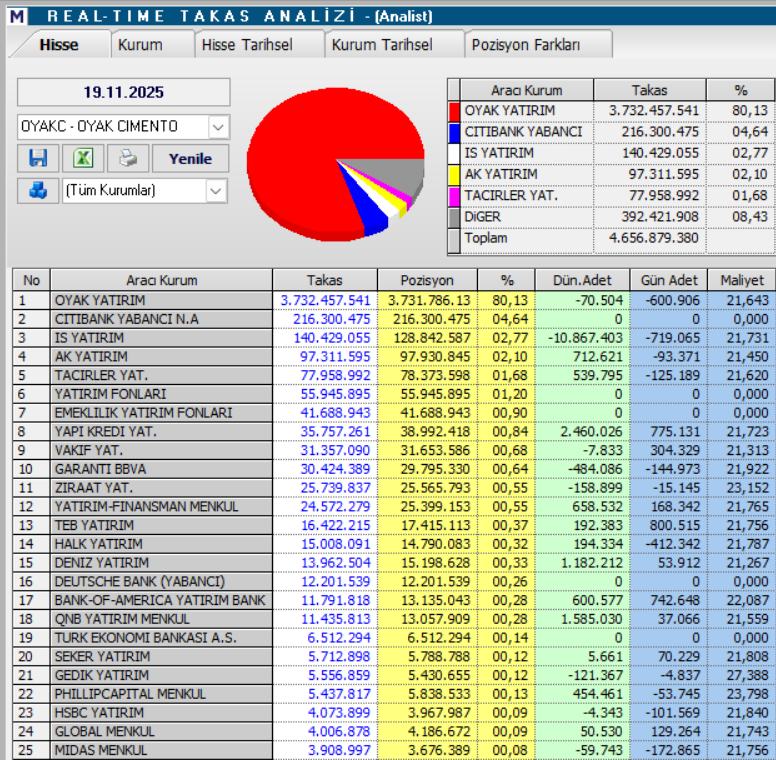
Task: Click Pozisyon value 97.930.845
Action: click(x=435, y=357)
